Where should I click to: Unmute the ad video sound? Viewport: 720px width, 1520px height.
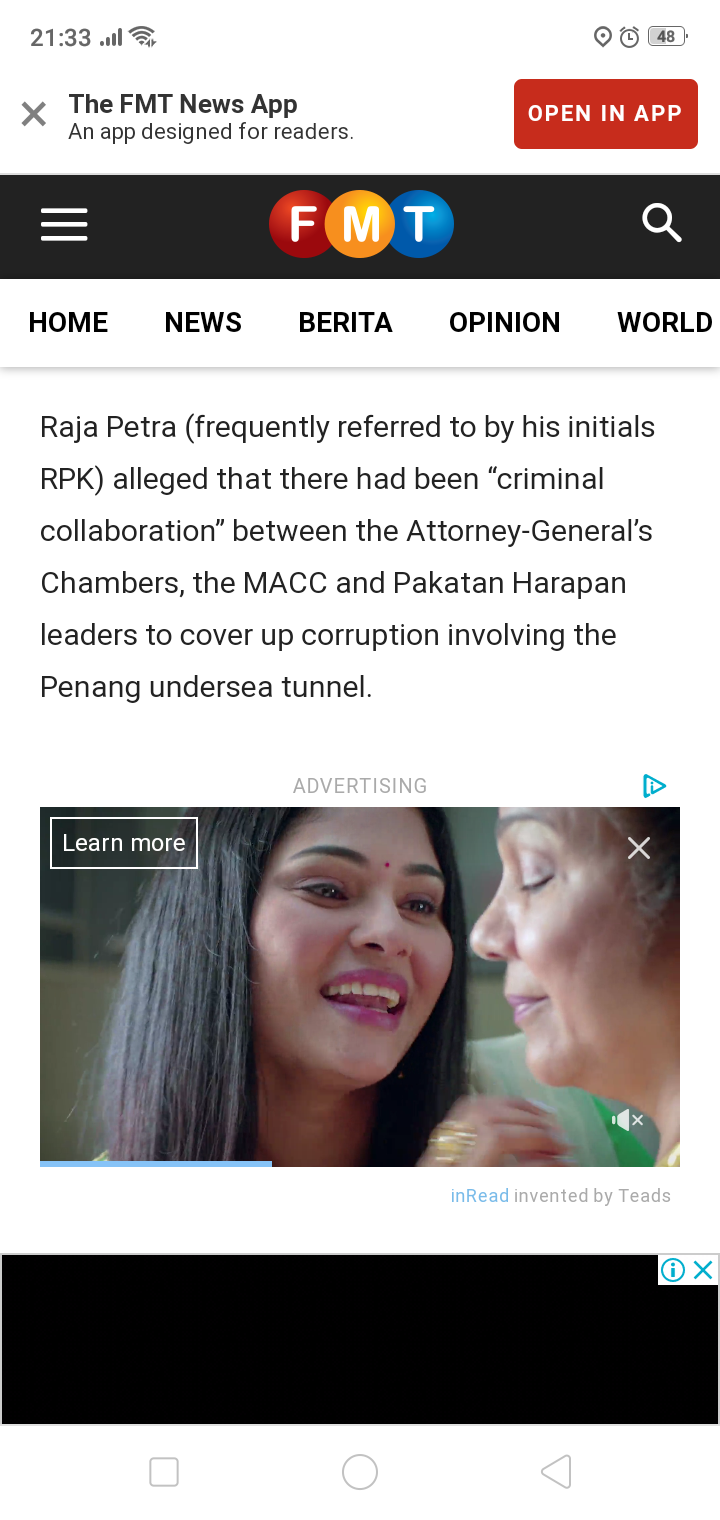click(x=628, y=1120)
